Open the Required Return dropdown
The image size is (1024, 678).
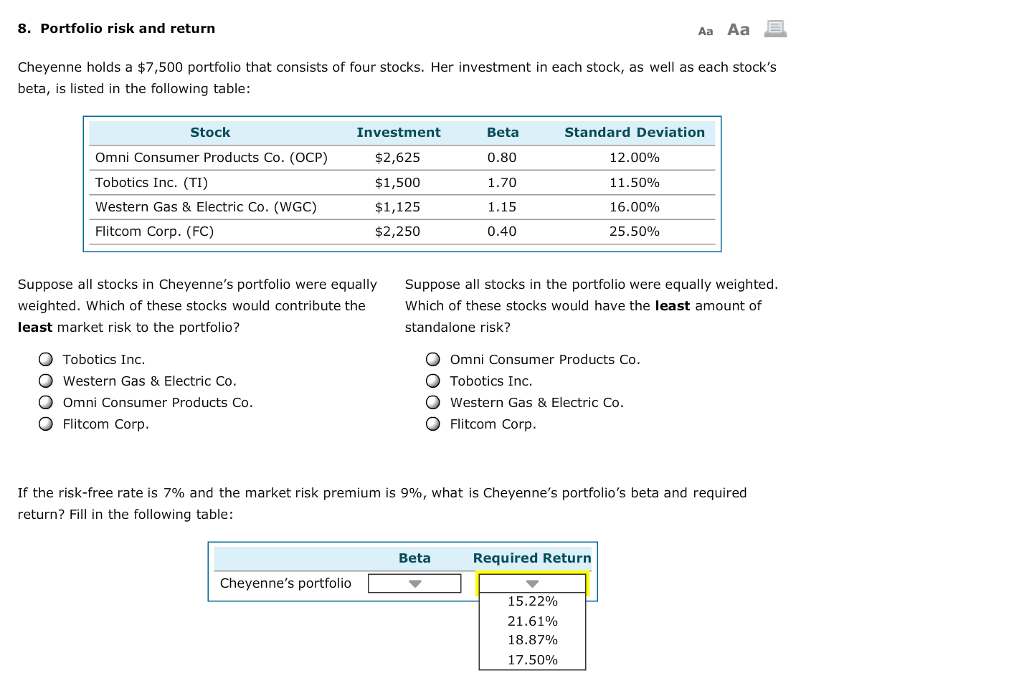click(532, 583)
